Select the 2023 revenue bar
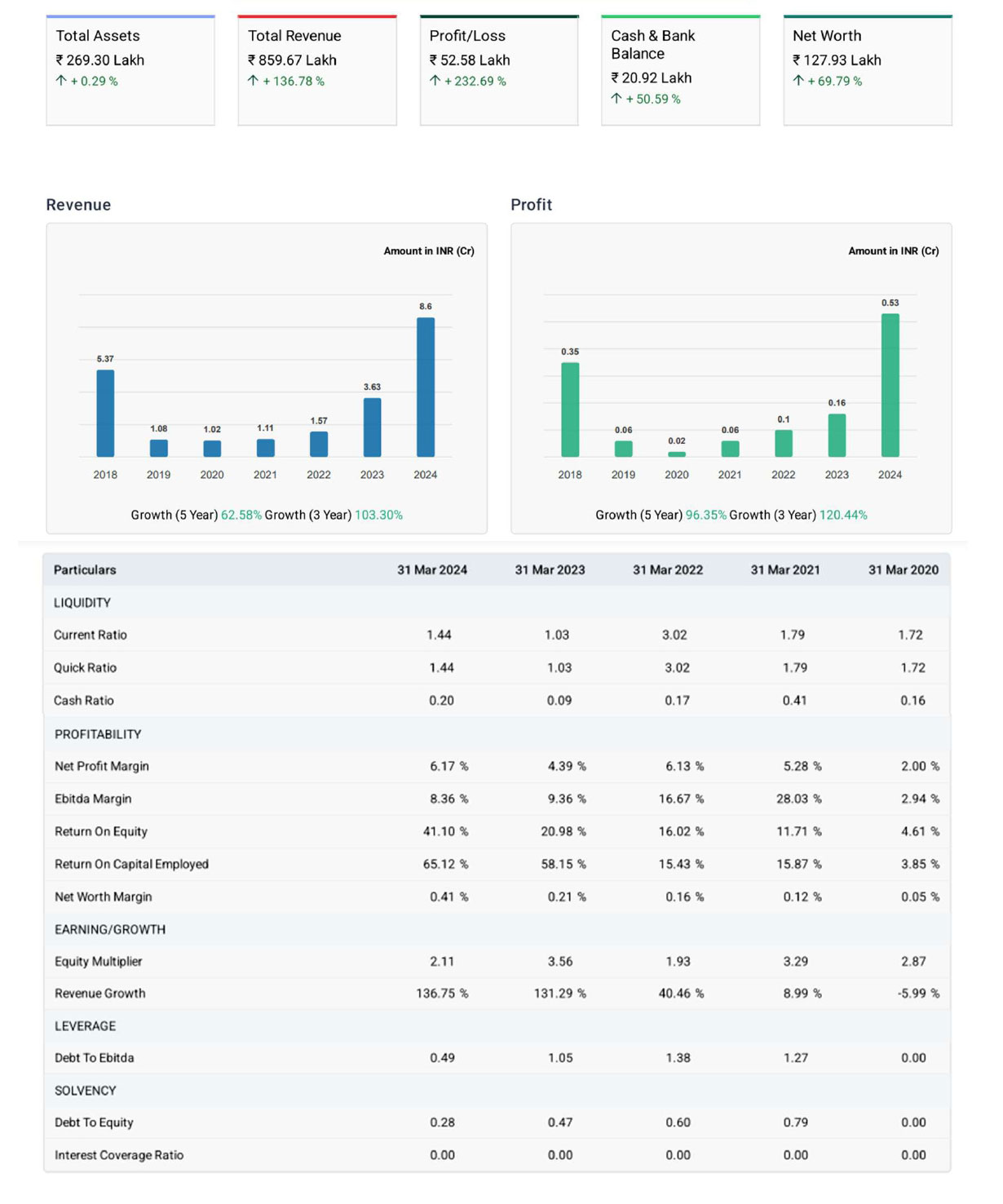The image size is (1003, 1204). [x=372, y=427]
